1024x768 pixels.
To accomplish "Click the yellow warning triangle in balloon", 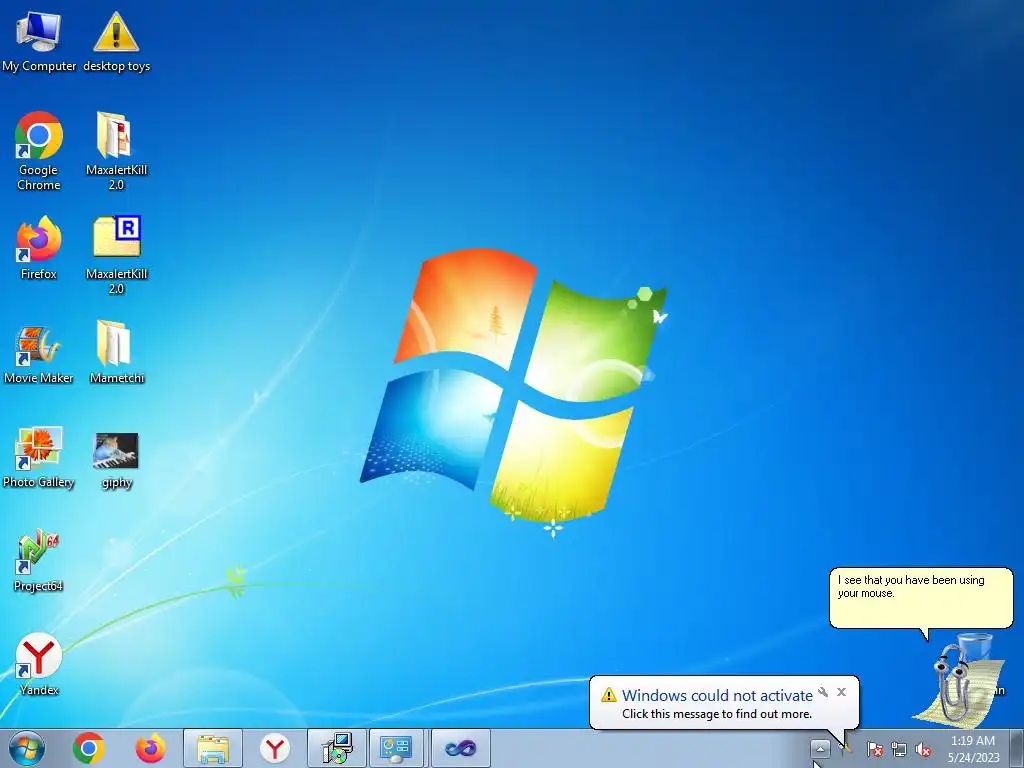I will (x=609, y=695).
